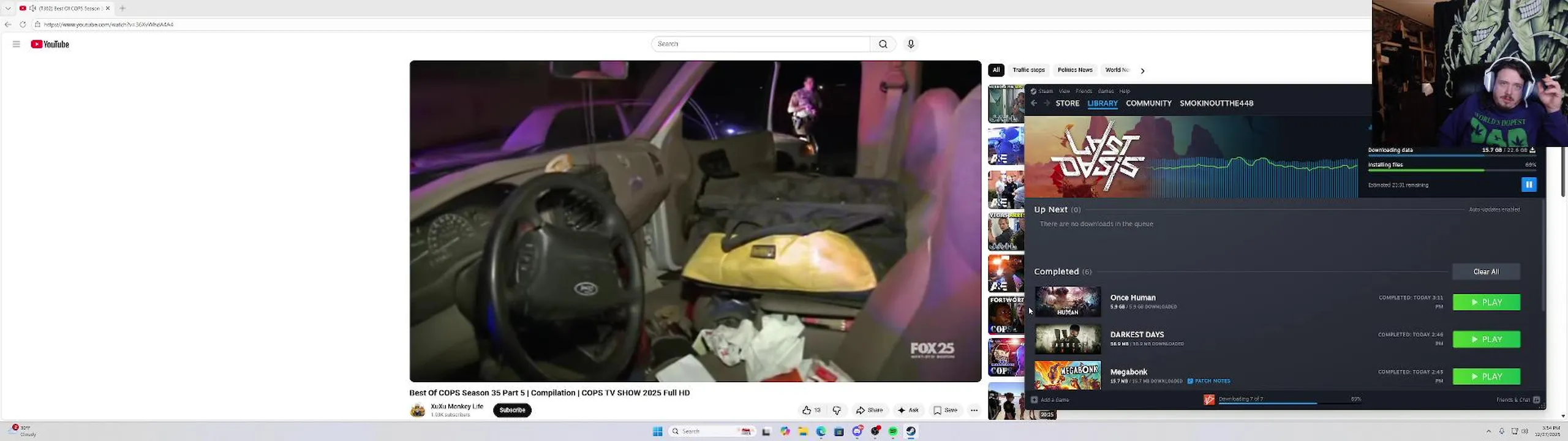
Task: Reload the YouTube page
Action: [23, 24]
